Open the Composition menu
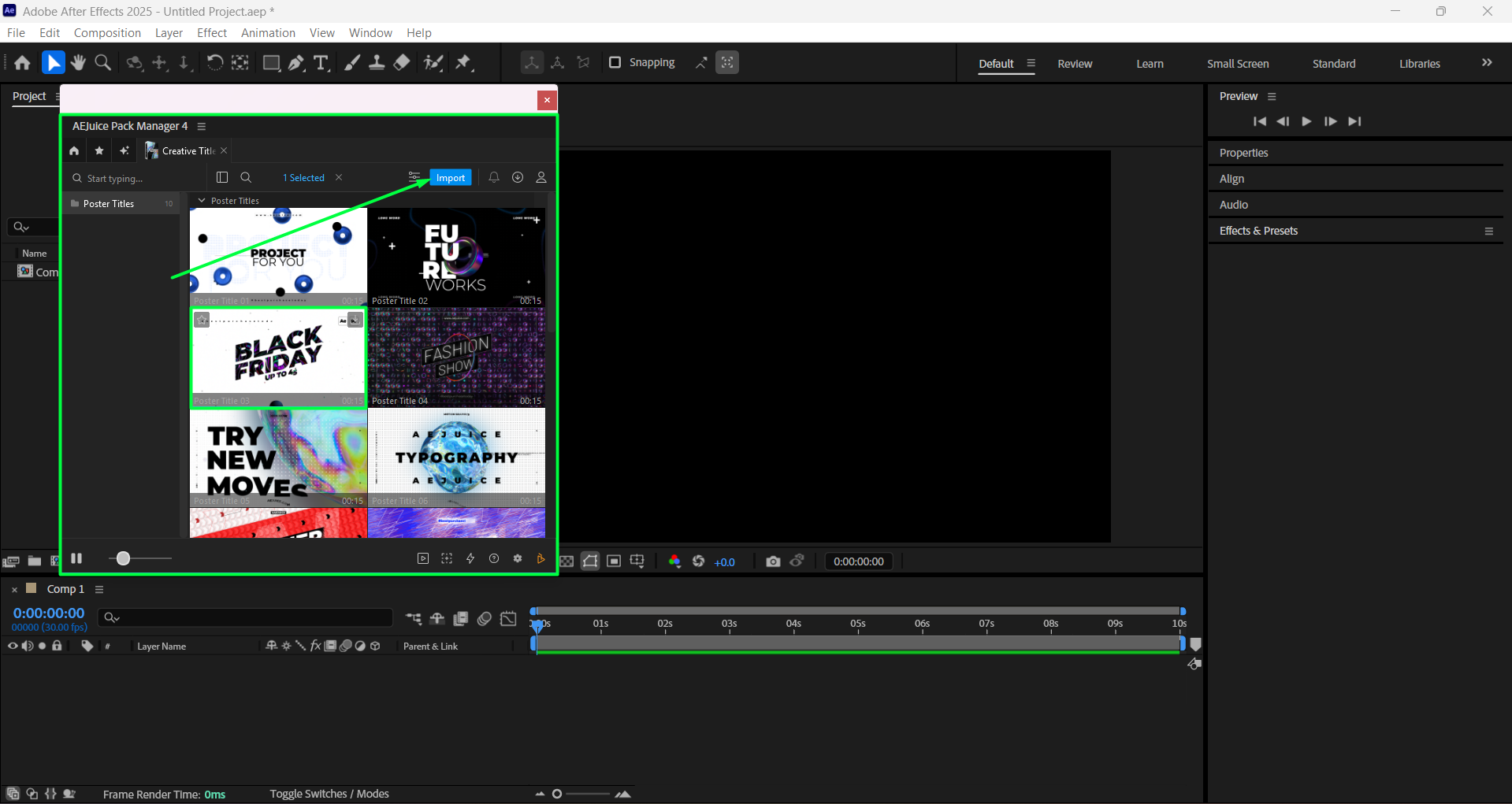 (x=107, y=33)
